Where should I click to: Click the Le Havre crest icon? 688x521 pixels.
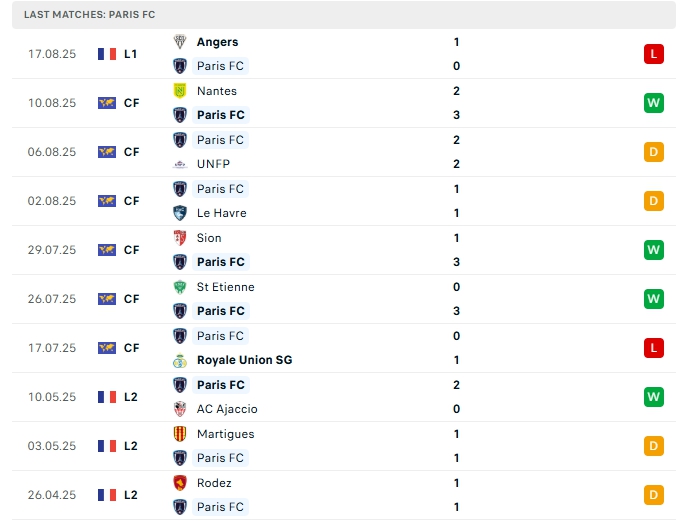180,213
